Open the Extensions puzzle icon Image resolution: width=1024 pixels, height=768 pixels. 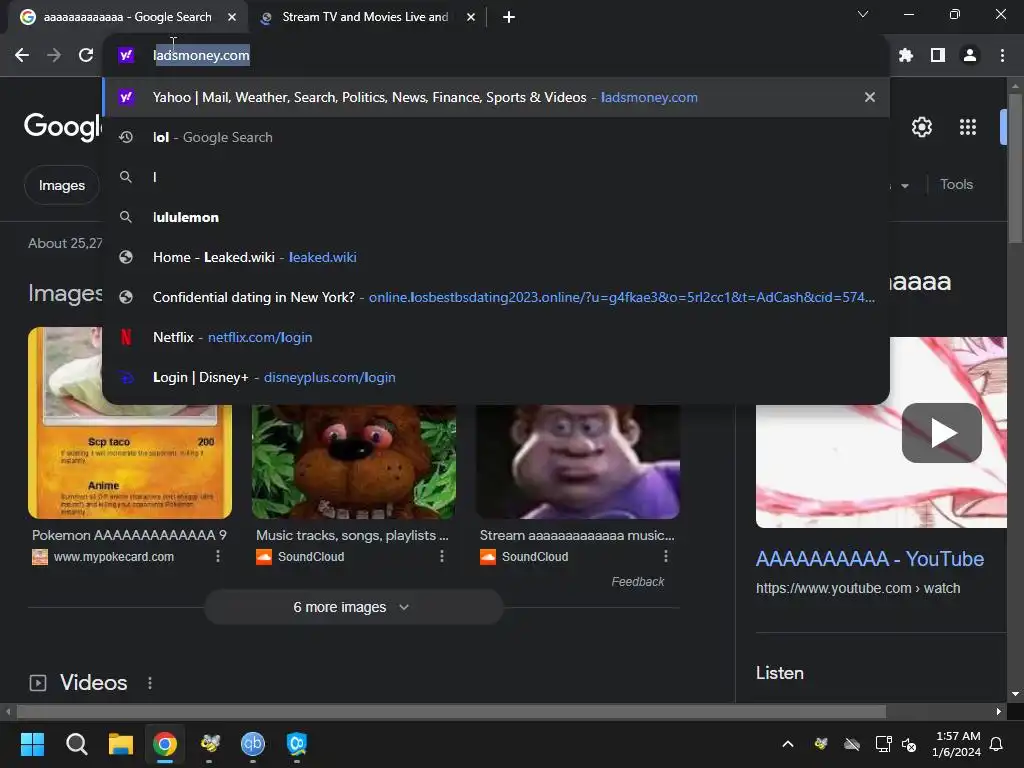tap(905, 56)
